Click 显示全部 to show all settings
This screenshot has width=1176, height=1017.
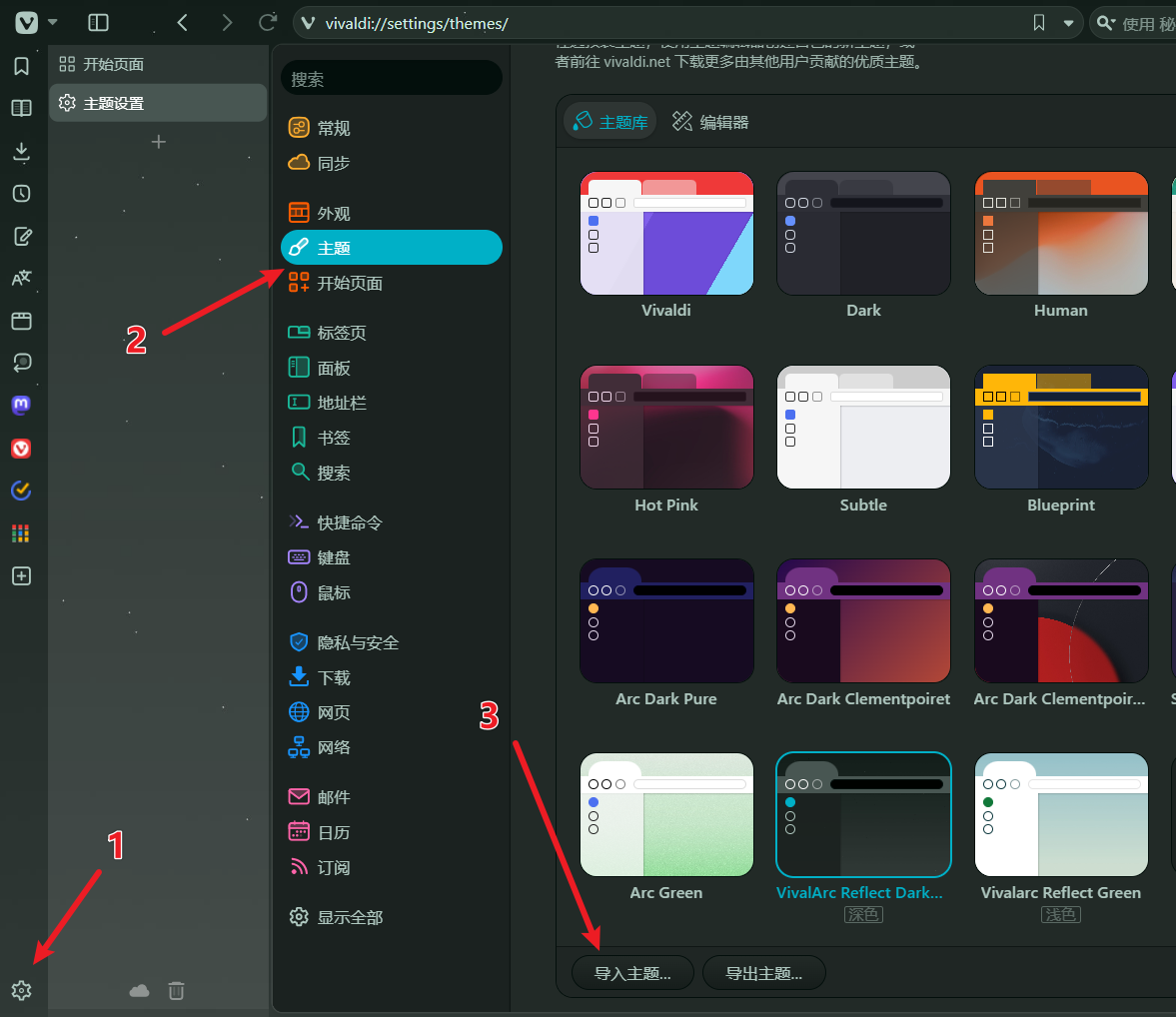pos(392,917)
